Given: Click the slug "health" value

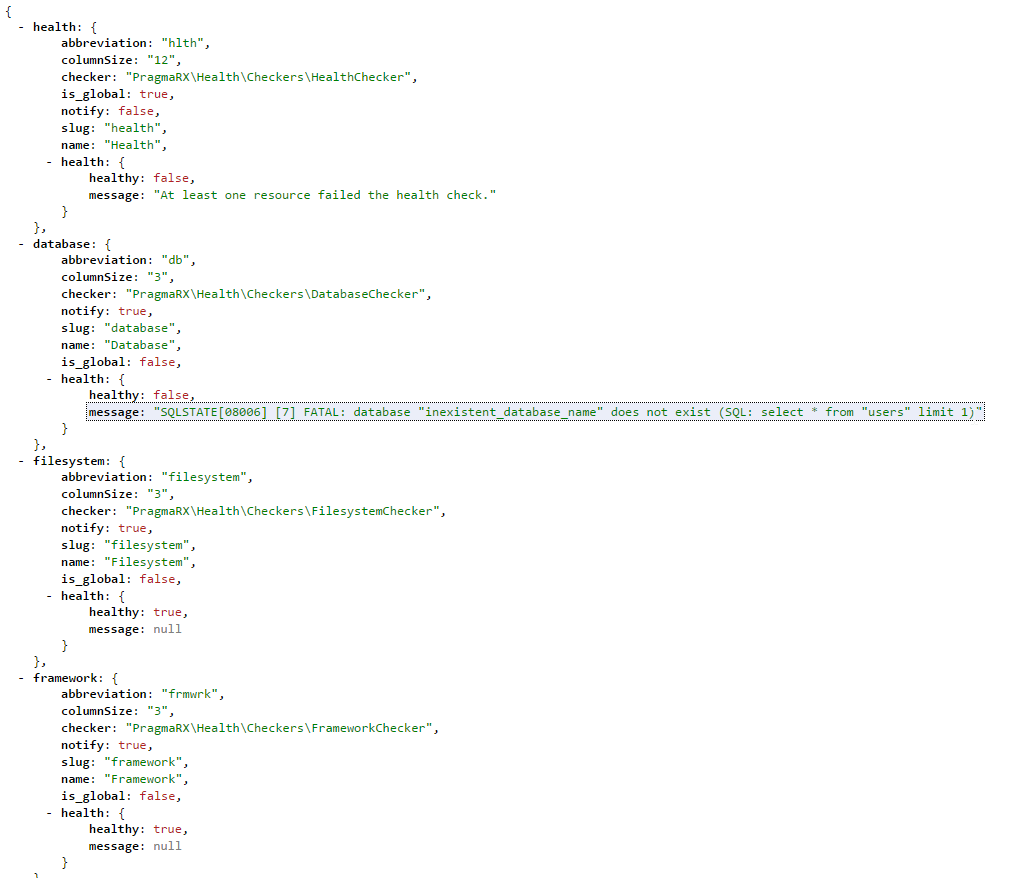Looking at the screenshot, I should pyautogui.click(x=132, y=128).
